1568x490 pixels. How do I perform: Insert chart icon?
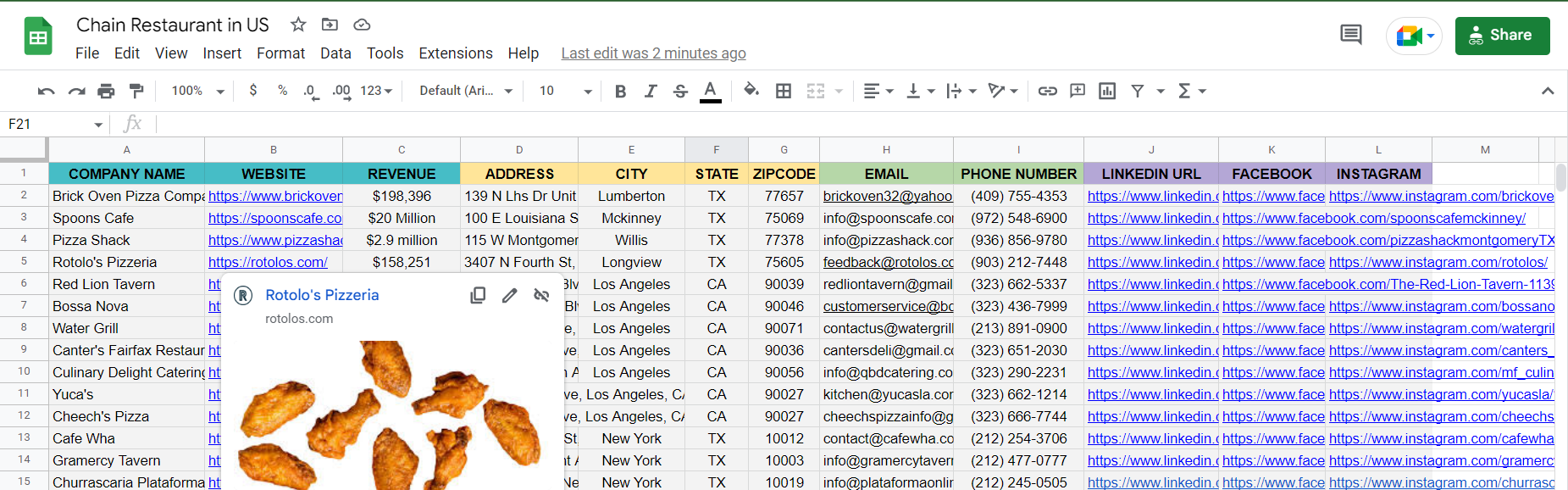1107,91
